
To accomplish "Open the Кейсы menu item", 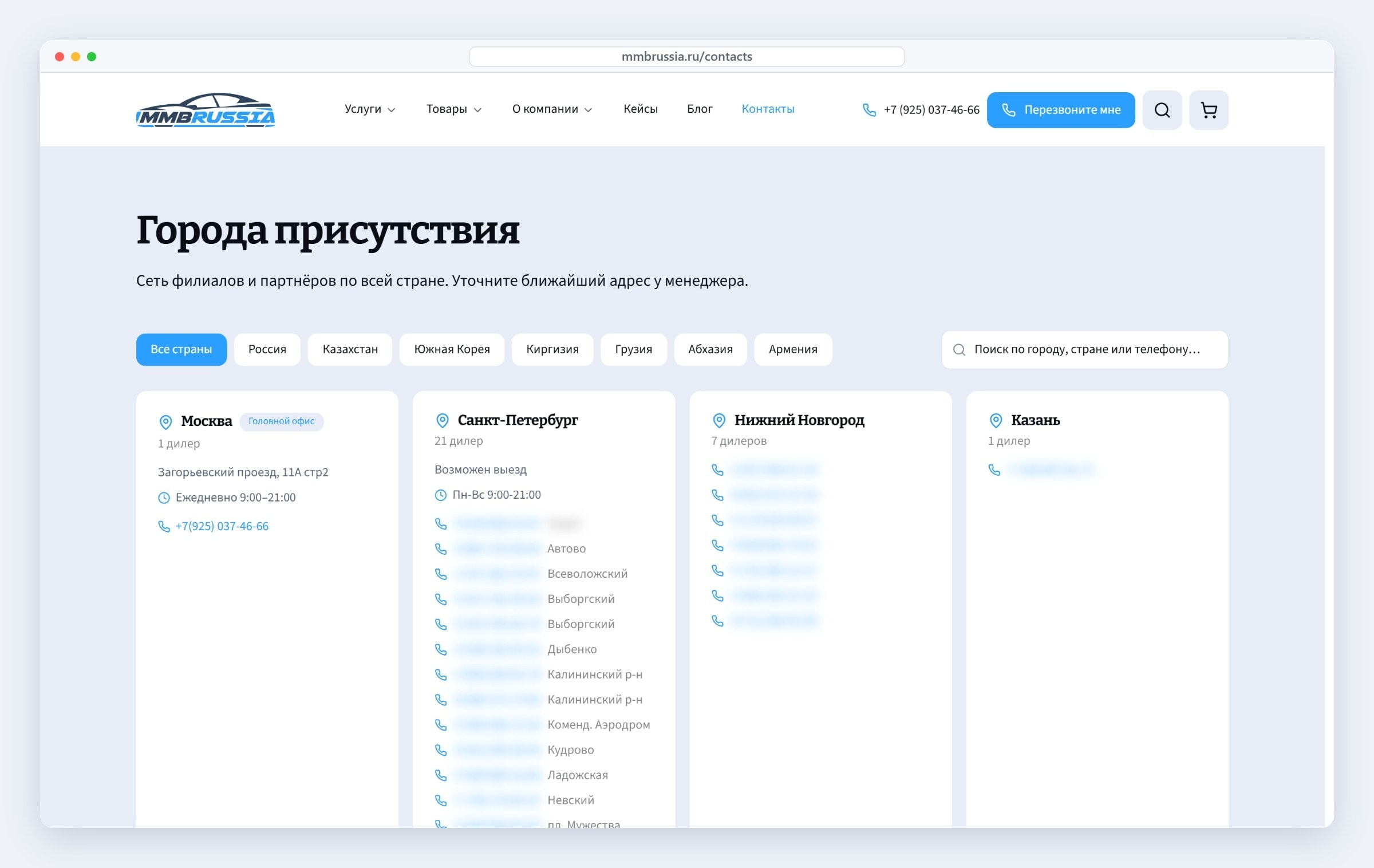I will [641, 109].
